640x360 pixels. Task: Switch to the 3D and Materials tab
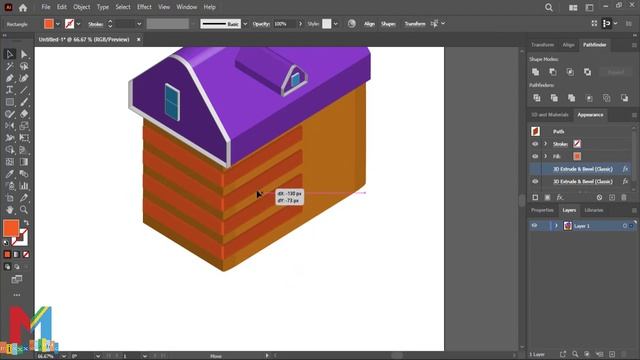tap(550, 115)
